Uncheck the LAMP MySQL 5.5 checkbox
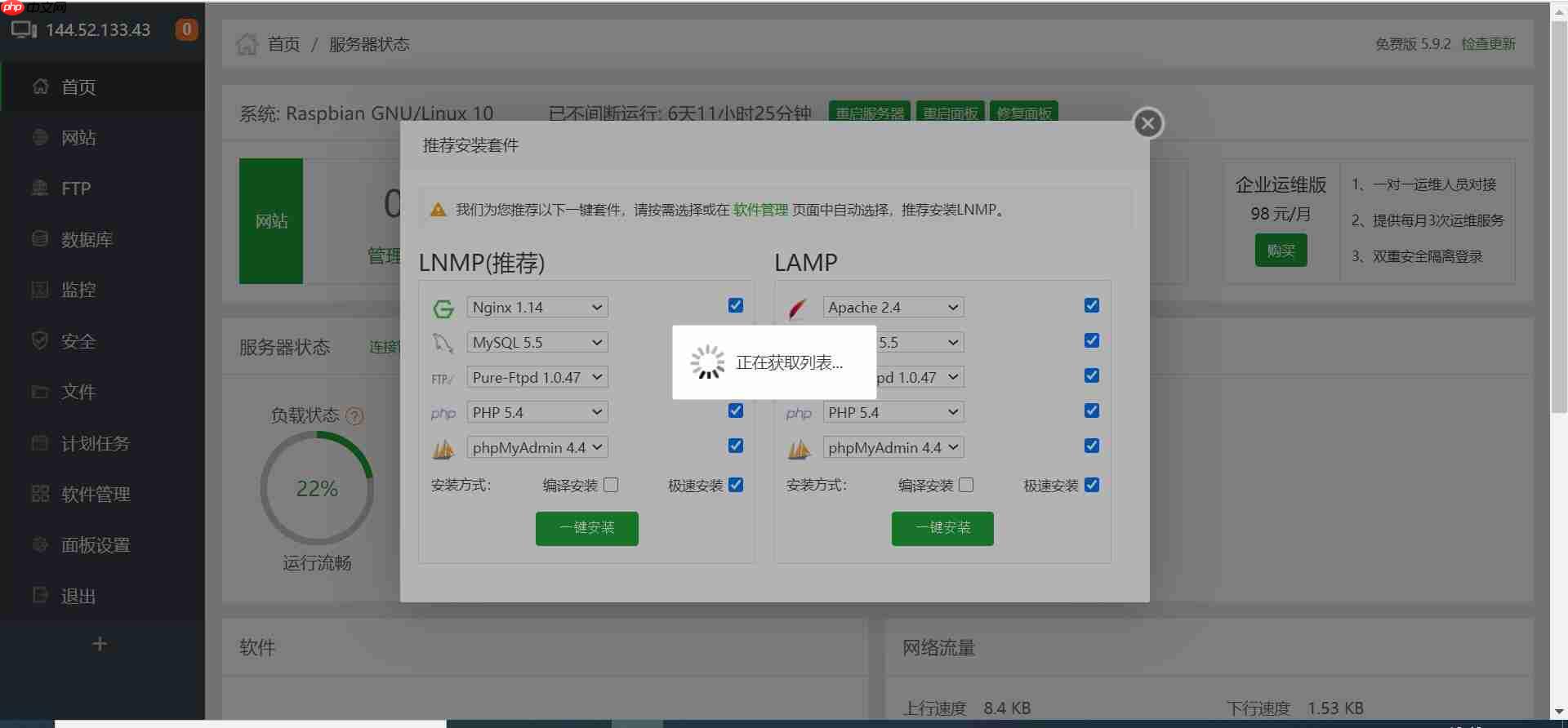Image resolution: width=1568 pixels, height=728 pixels. (1092, 340)
